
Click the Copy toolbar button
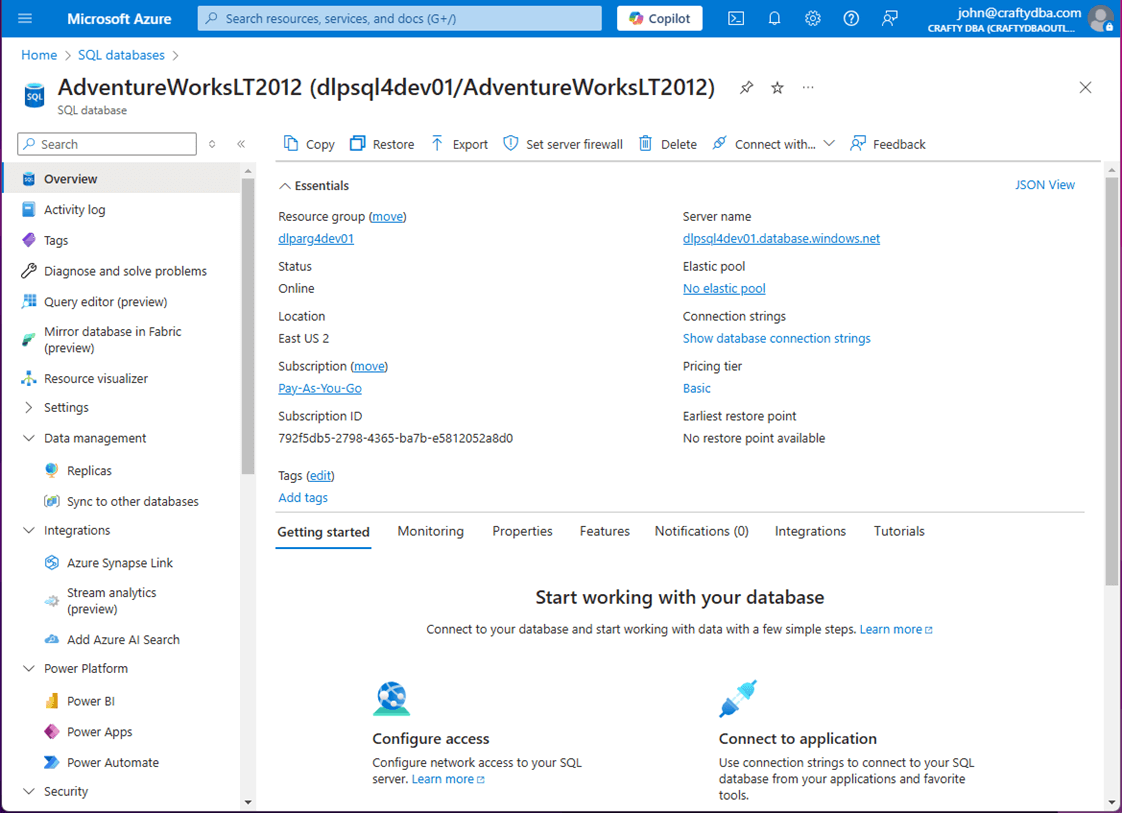point(309,144)
